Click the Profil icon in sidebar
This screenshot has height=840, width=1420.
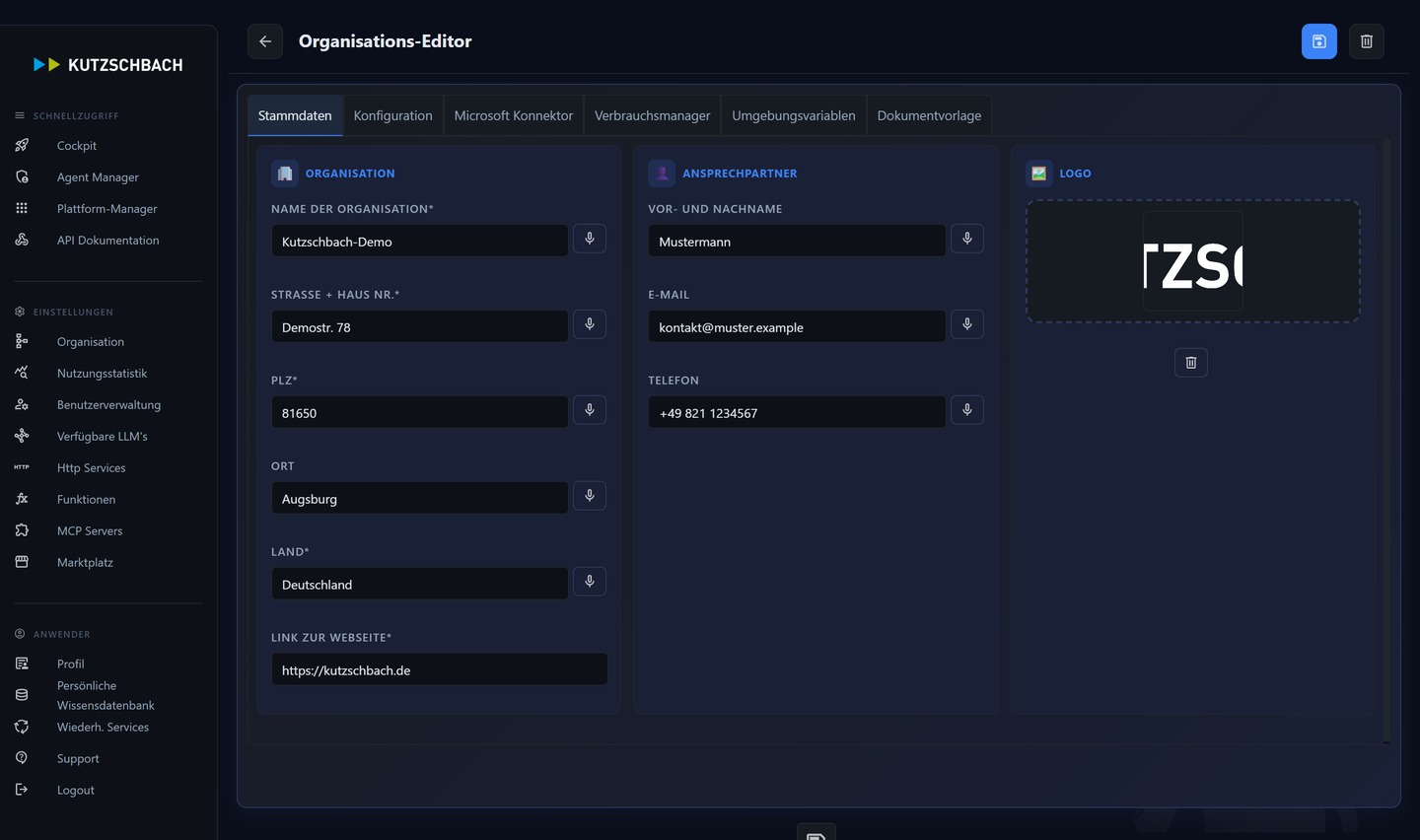click(22, 664)
